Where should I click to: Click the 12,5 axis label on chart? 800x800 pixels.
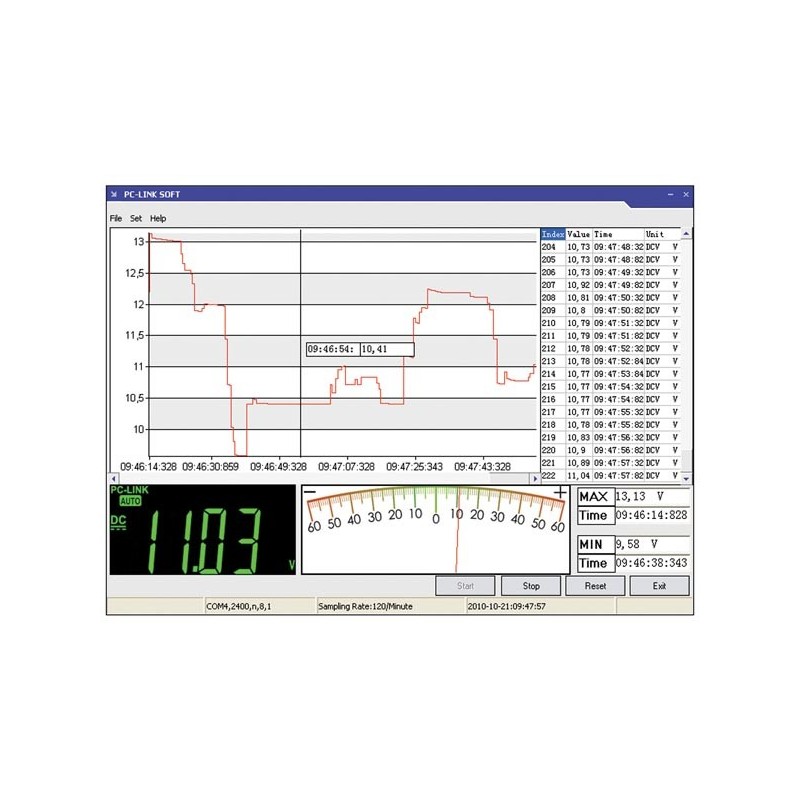click(135, 273)
